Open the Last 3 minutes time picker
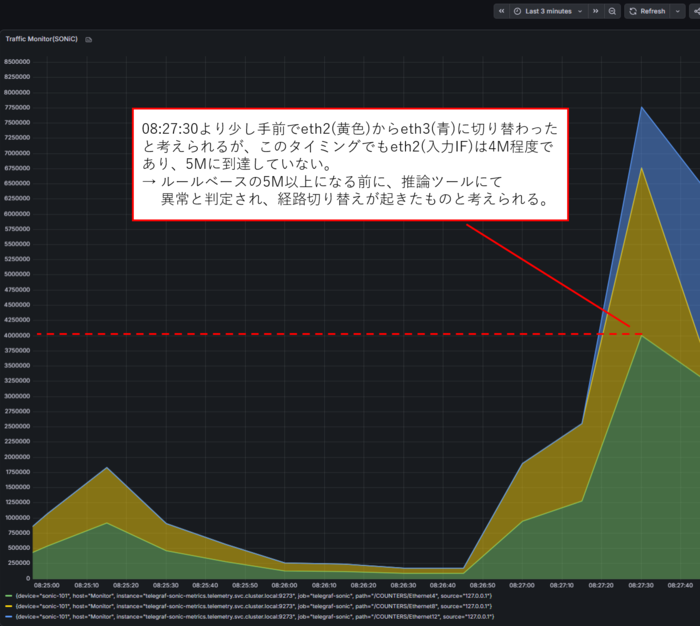700x626 pixels. (549, 11)
